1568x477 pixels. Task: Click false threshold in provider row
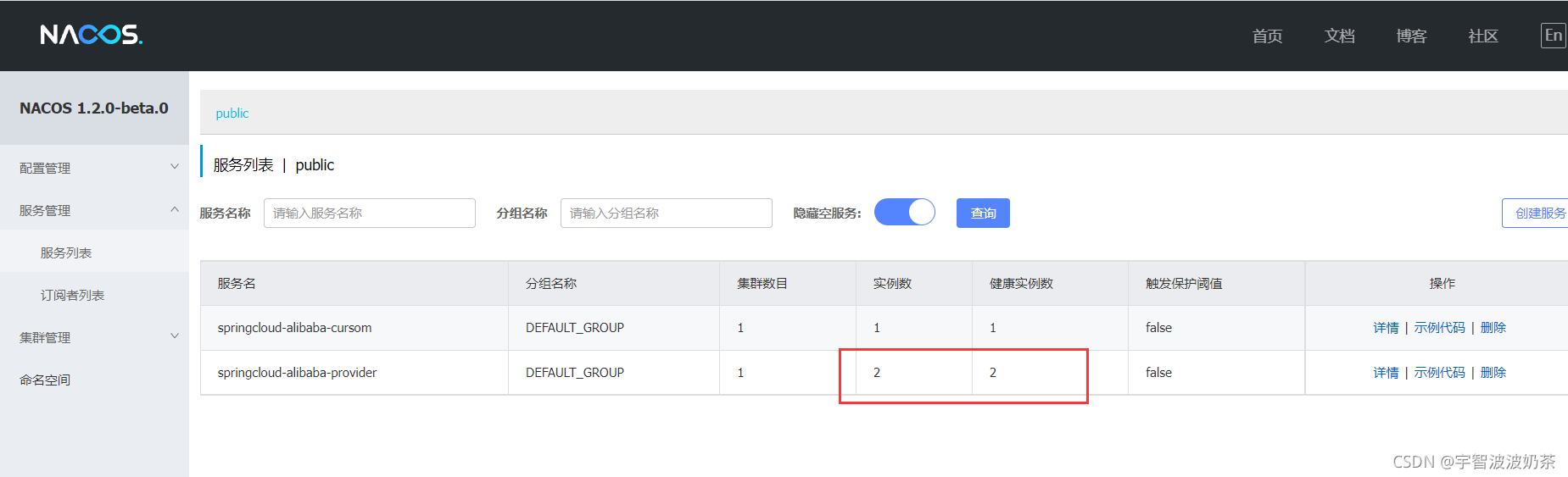click(x=1158, y=373)
